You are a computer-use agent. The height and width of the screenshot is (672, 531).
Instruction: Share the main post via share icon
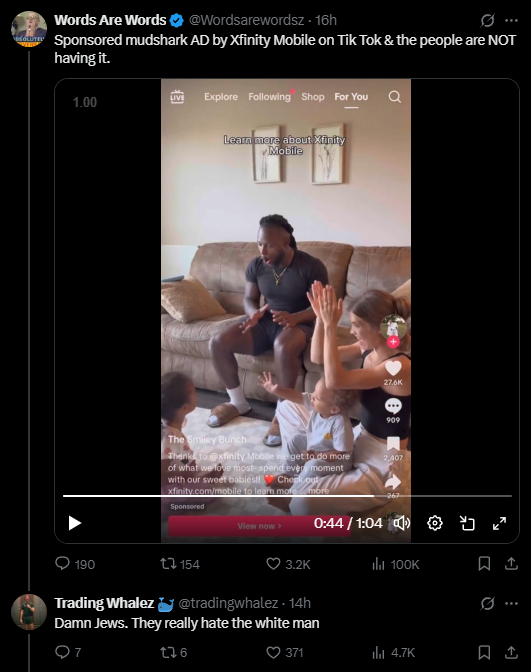click(511, 564)
